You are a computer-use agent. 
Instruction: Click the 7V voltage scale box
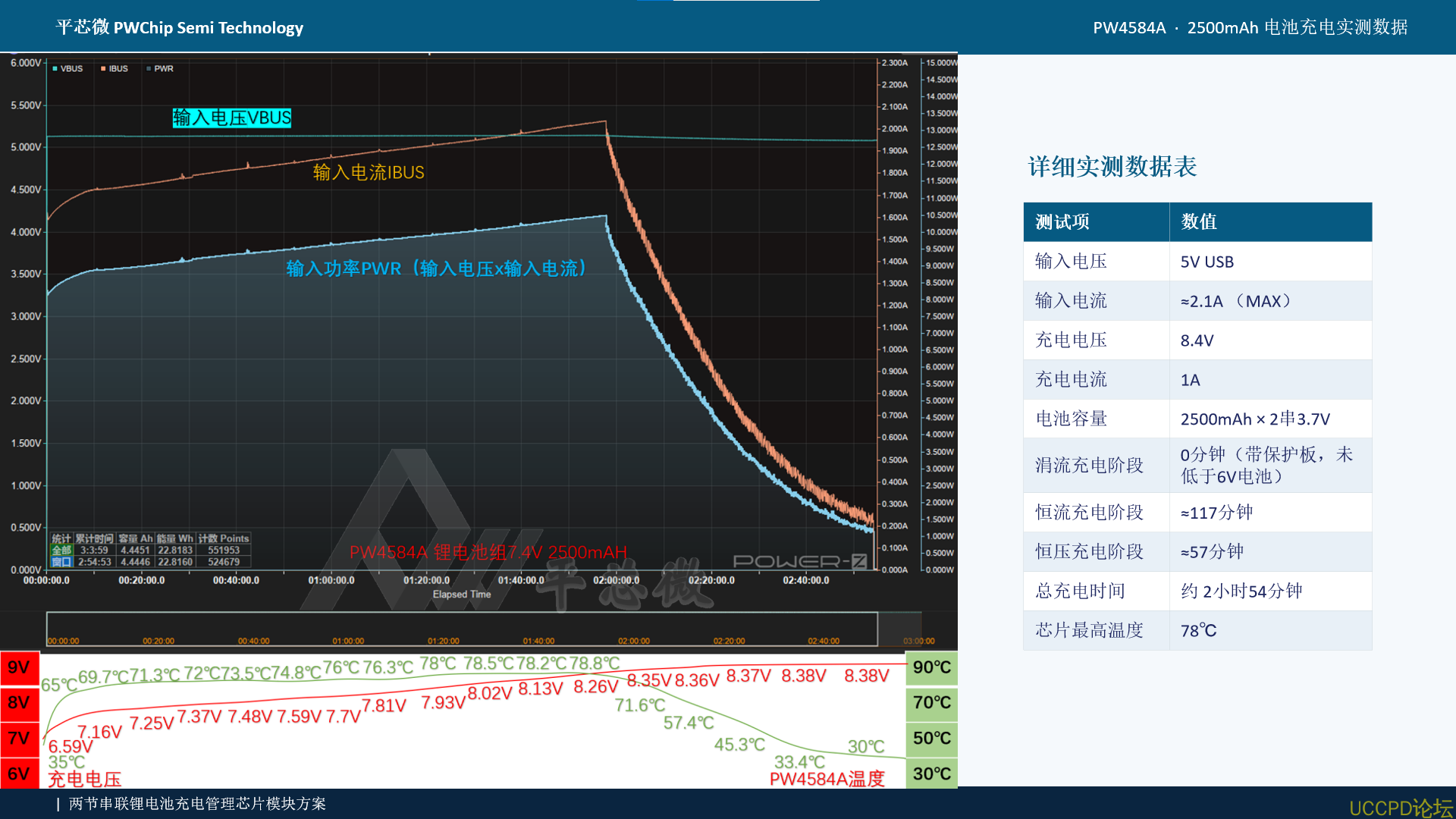[x=19, y=738]
